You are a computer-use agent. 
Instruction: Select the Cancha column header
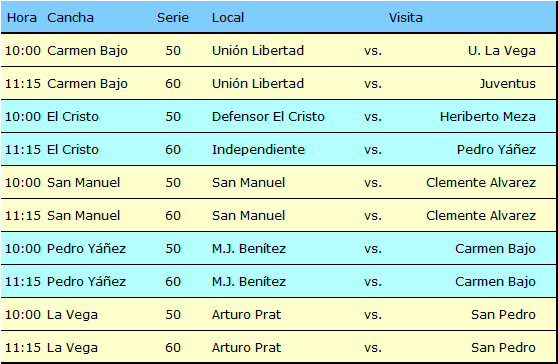point(70,17)
